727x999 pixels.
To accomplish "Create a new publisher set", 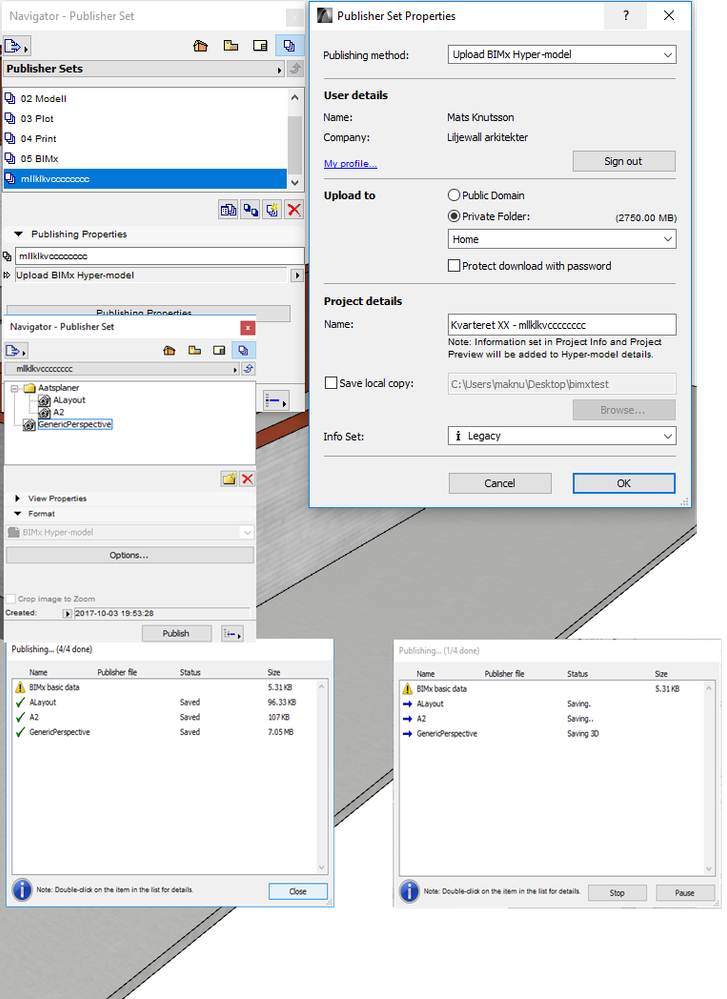I will point(272,210).
